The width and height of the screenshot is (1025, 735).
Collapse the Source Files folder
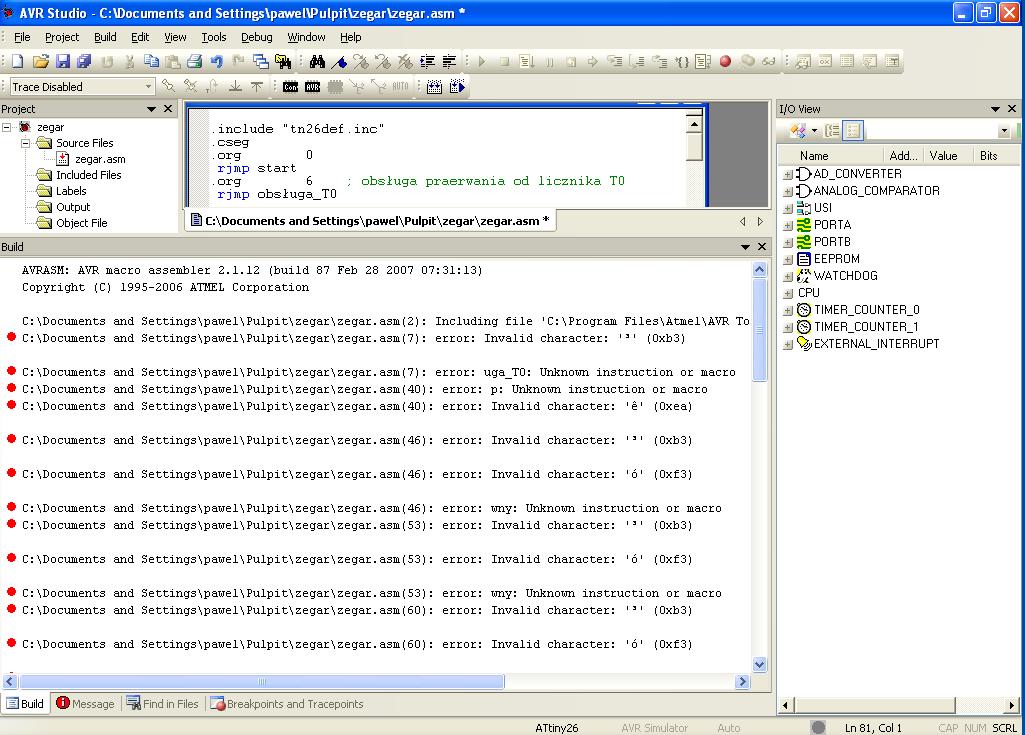pos(27,143)
